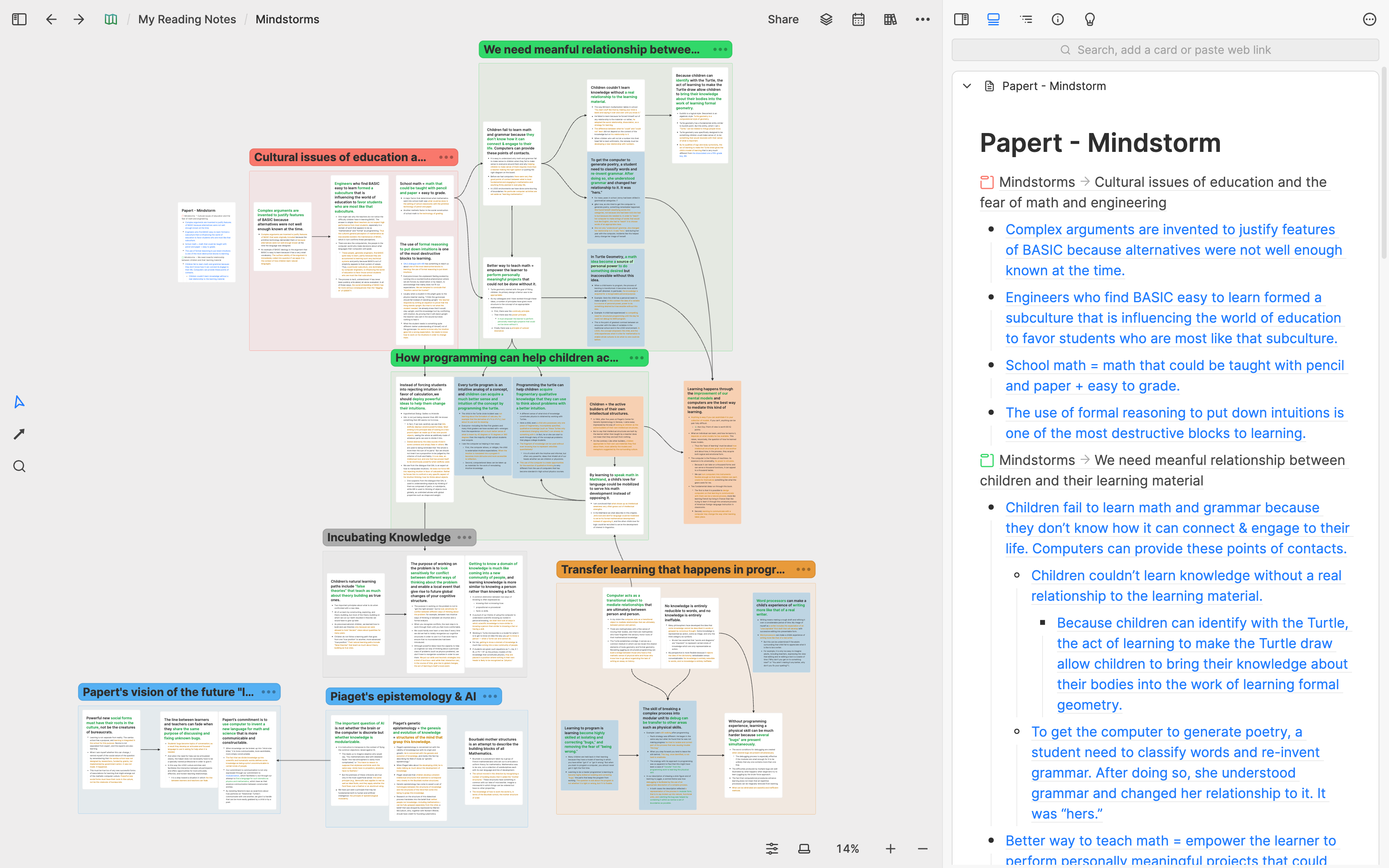The image size is (1389, 868).
Task: Switch to the outline list tab
Action: tap(1026, 20)
